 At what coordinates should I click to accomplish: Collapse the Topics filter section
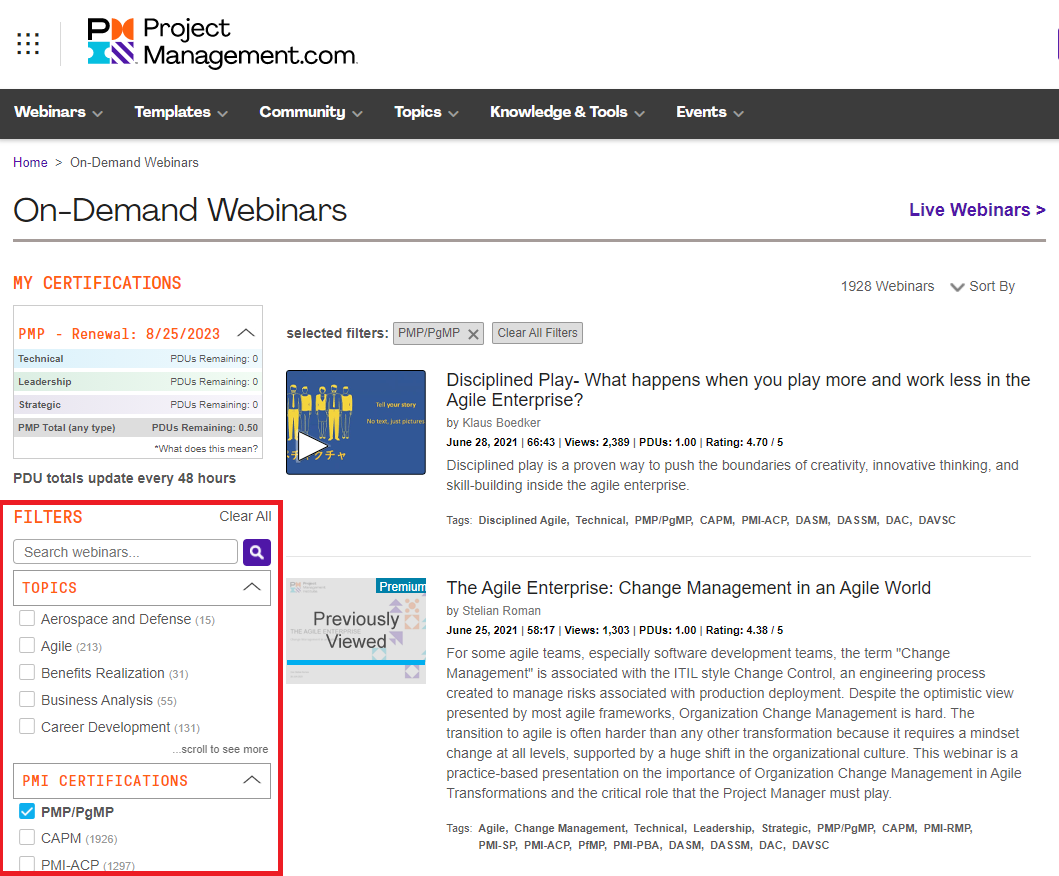pos(253,588)
